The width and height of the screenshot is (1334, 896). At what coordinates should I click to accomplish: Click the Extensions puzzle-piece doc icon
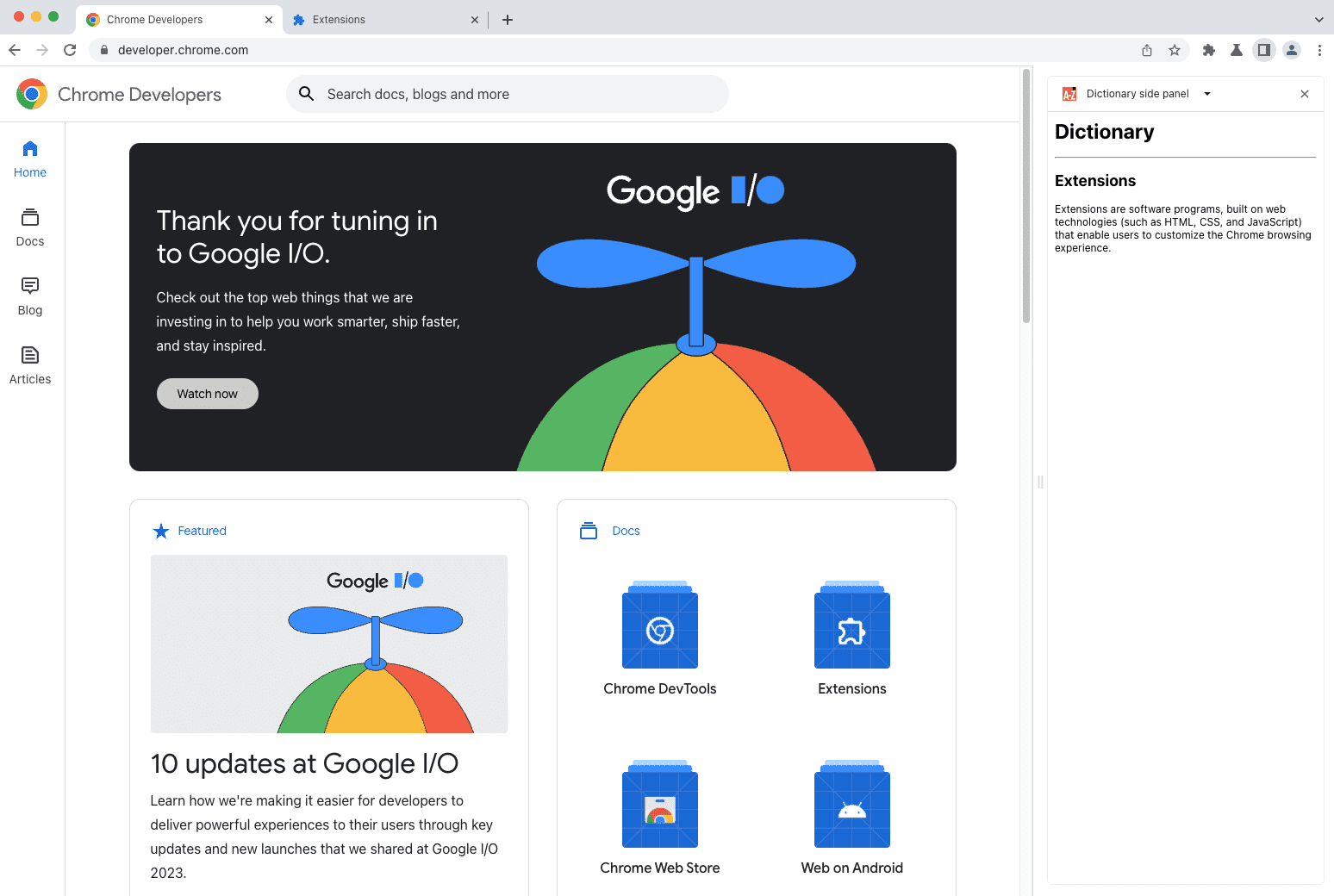coord(851,626)
